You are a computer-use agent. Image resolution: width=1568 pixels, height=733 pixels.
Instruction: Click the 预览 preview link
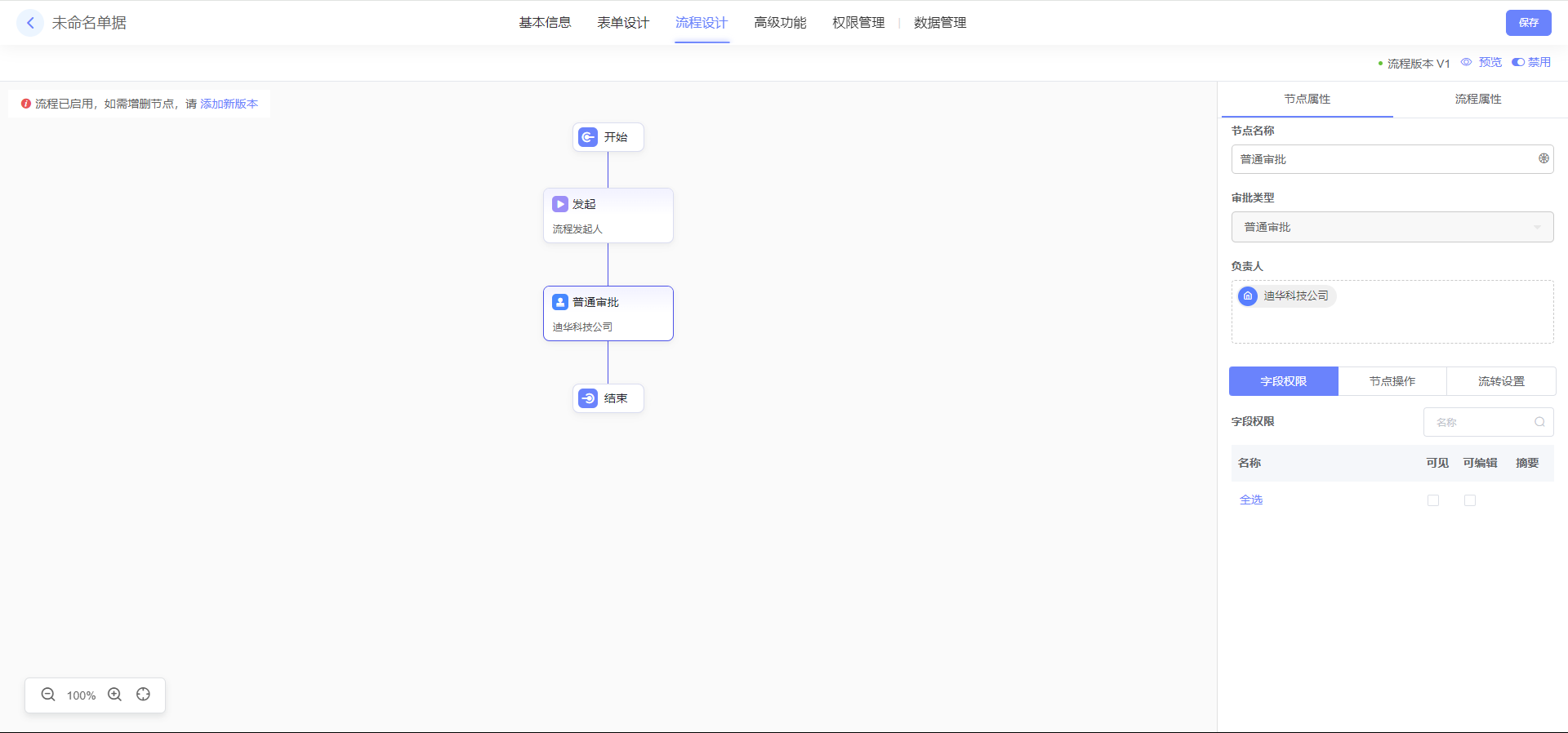point(1490,62)
